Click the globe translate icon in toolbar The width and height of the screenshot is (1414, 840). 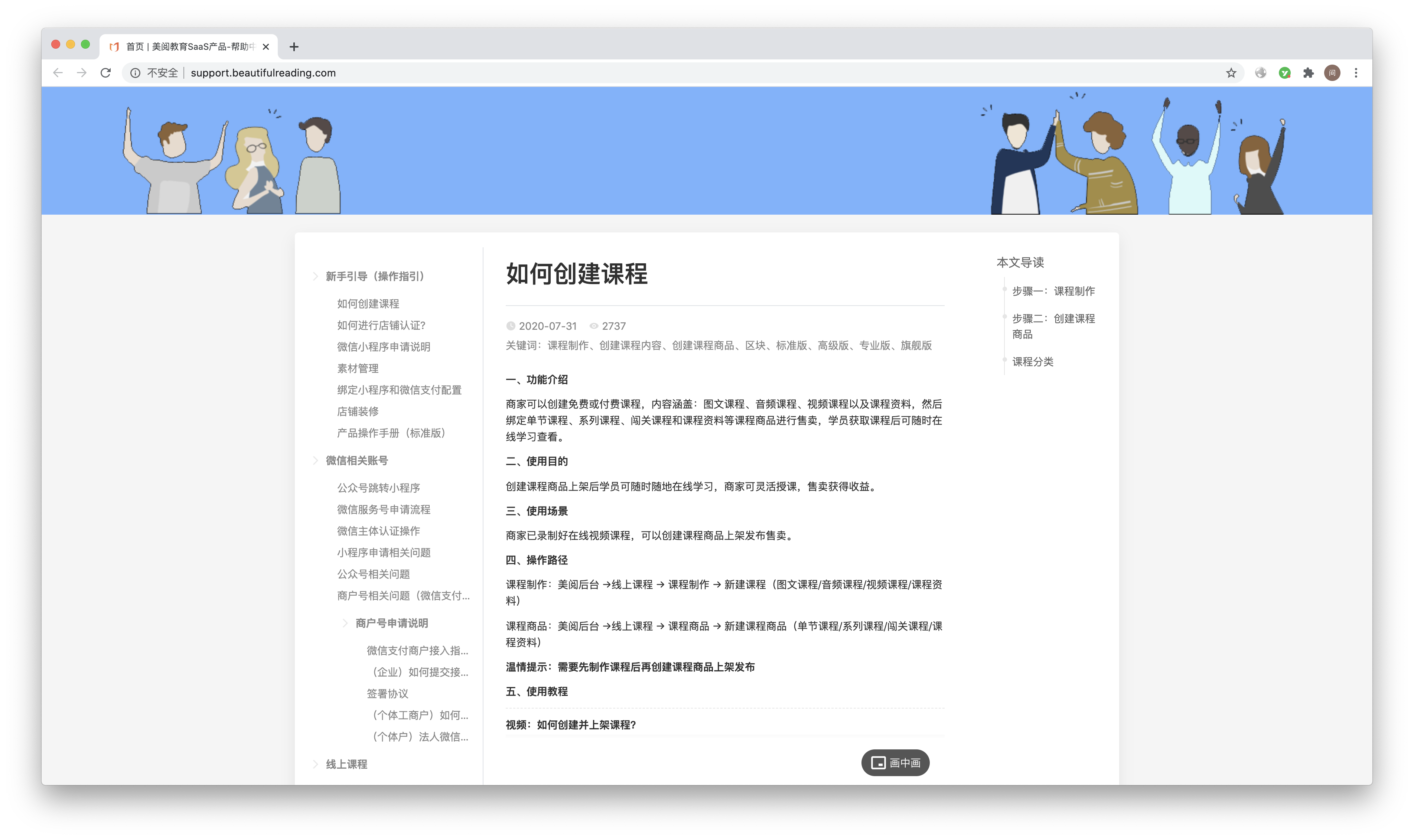tap(1261, 72)
